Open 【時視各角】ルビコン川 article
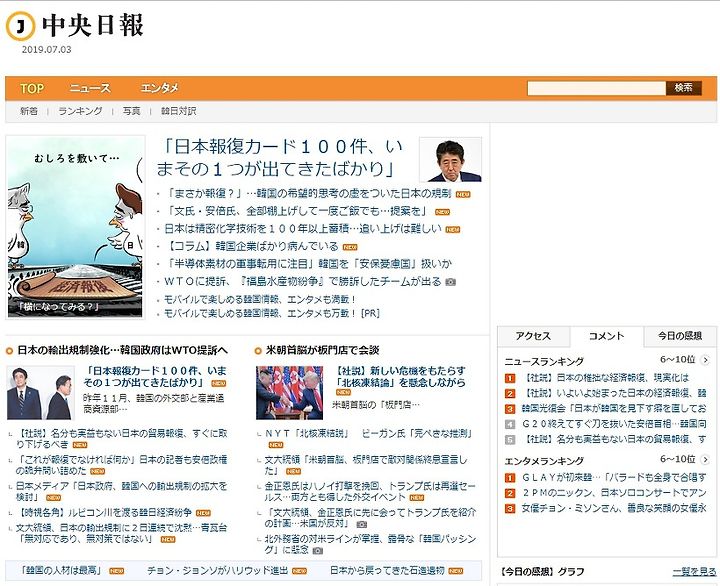 point(104,513)
